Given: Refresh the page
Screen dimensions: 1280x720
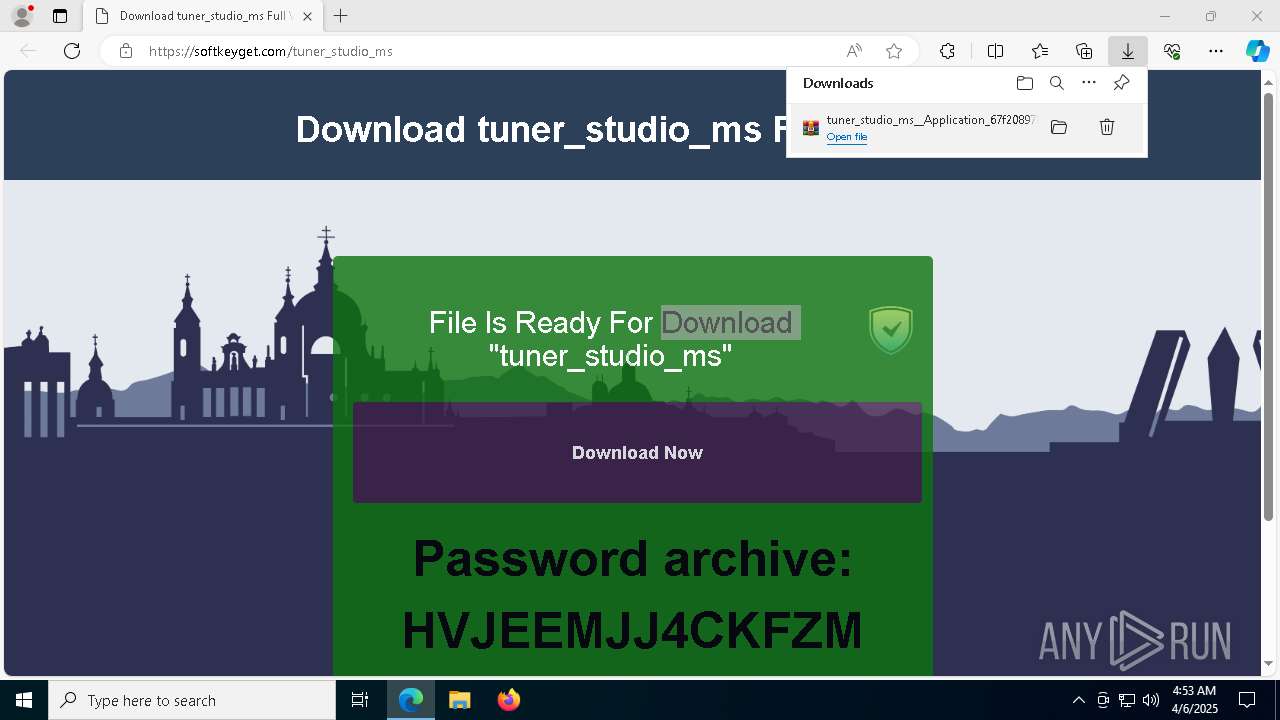Looking at the screenshot, I should (x=72, y=51).
